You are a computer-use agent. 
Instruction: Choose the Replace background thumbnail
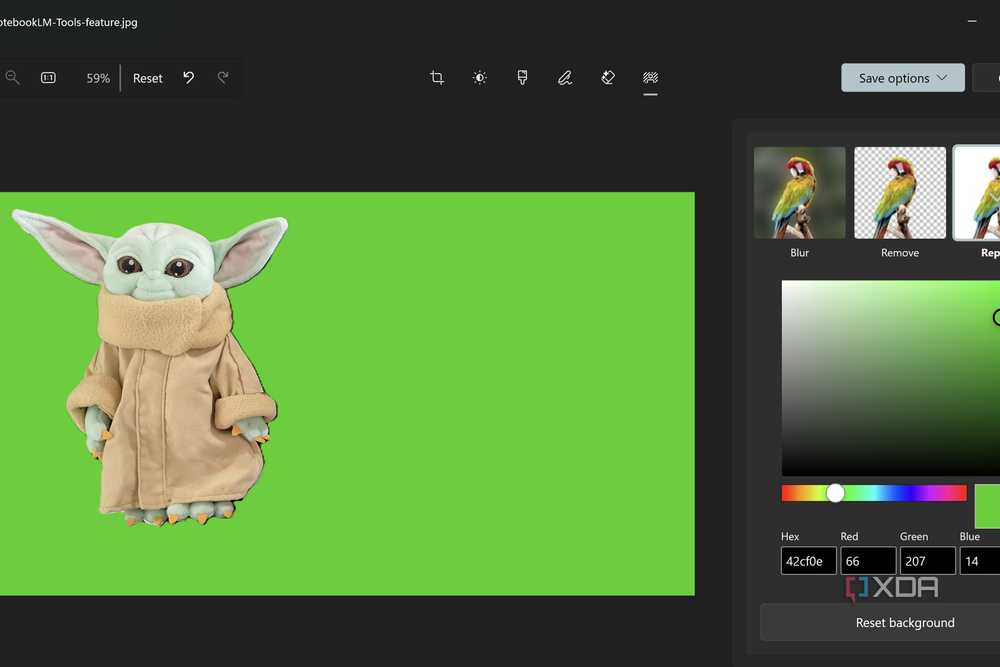[x=977, y=193]
